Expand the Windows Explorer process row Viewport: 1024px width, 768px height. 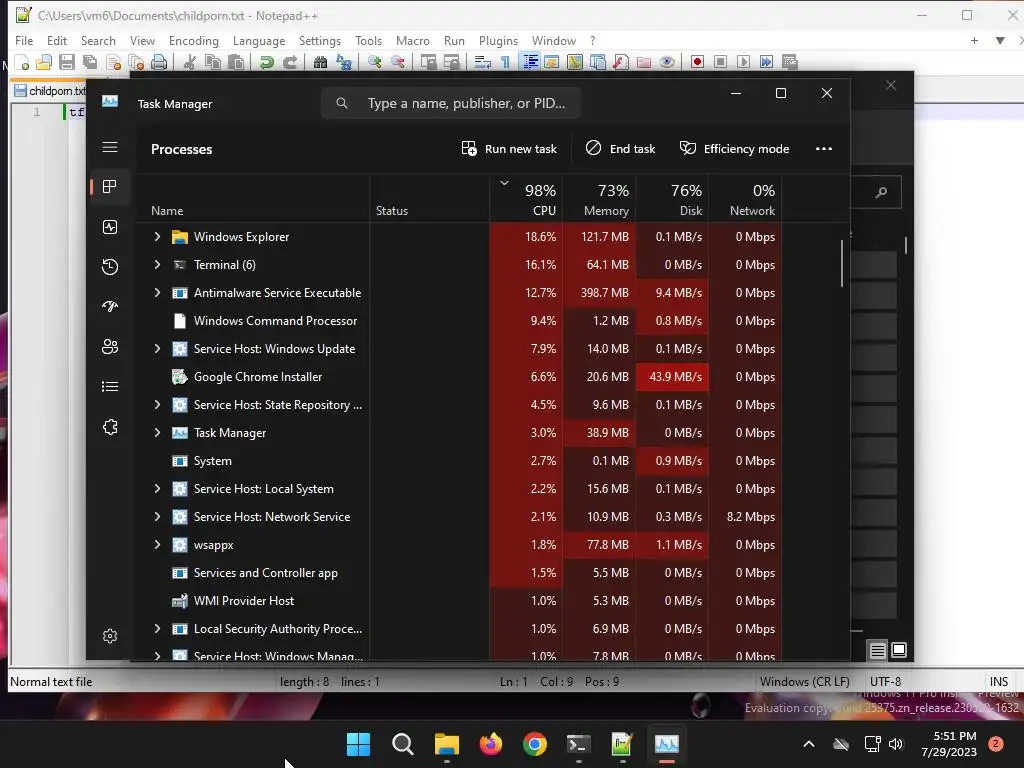click(x=157, y=236)
